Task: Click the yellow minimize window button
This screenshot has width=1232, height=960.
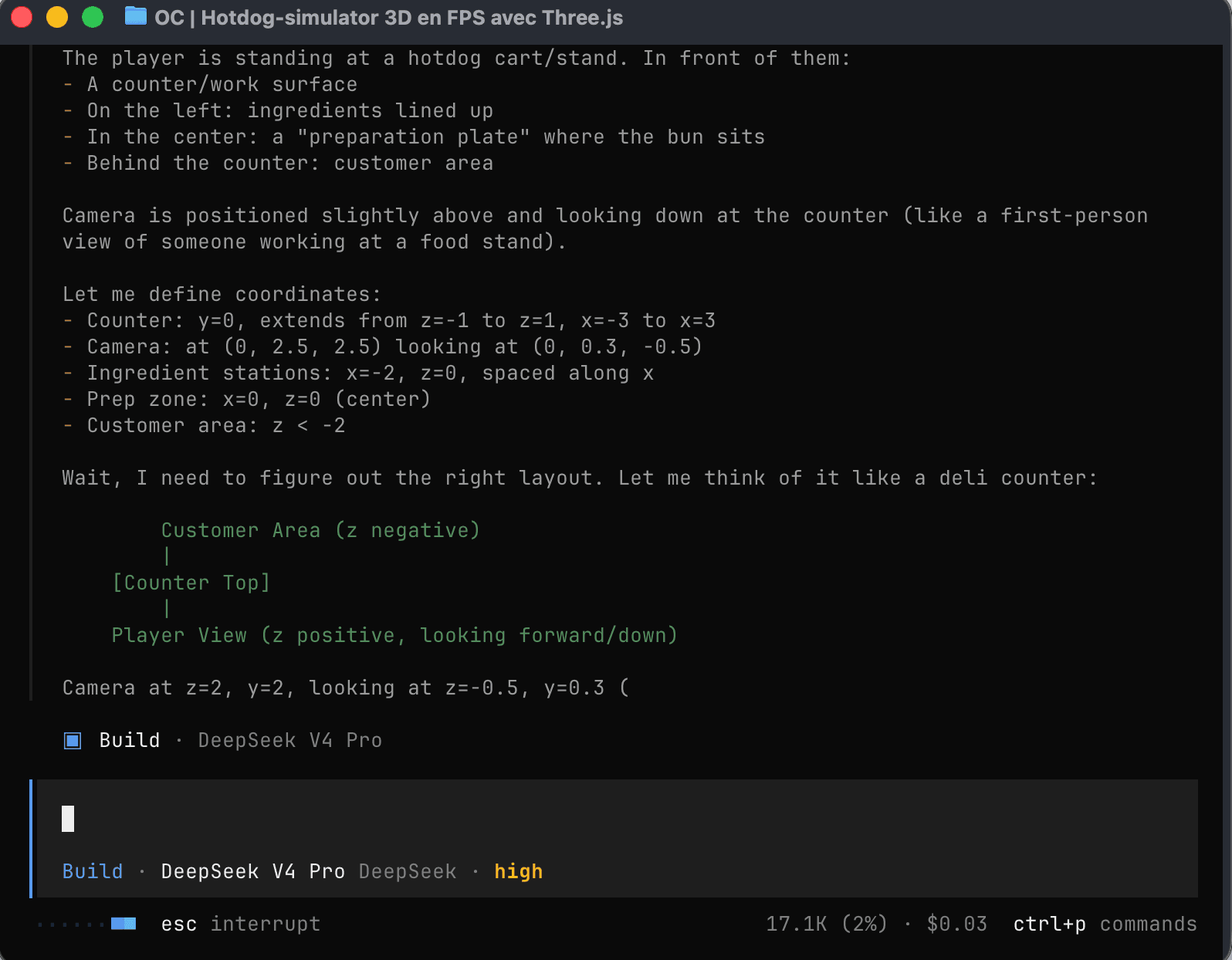Action: tap(57, 17)
